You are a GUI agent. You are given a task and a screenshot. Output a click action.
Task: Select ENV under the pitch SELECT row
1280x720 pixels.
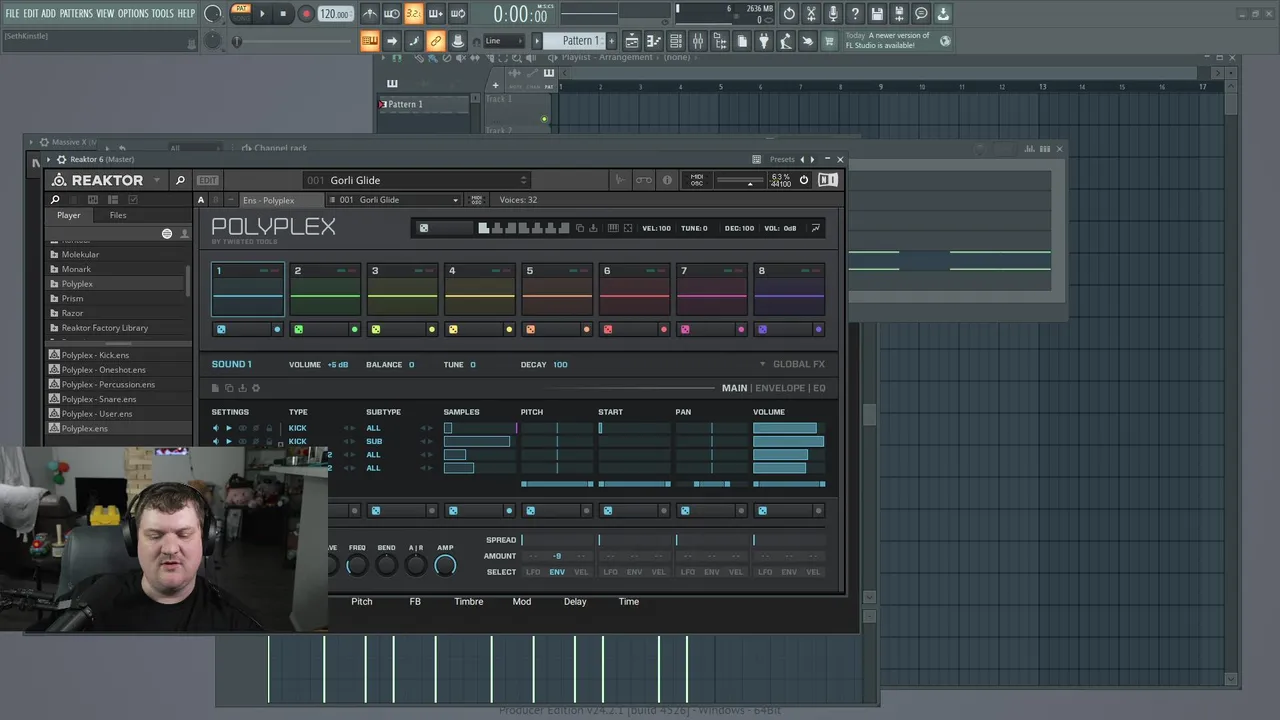557,572
